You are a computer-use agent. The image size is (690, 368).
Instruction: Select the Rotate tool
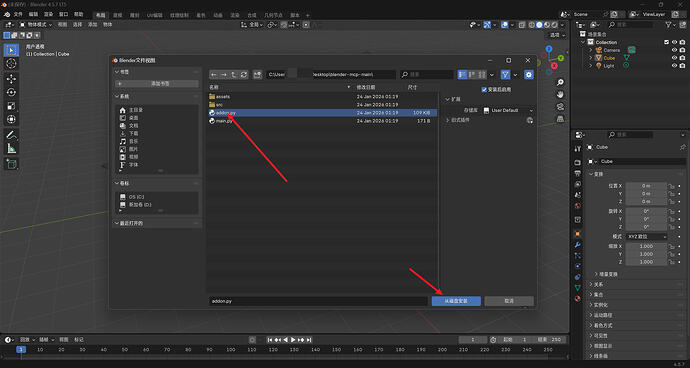[x=11, y=92]
